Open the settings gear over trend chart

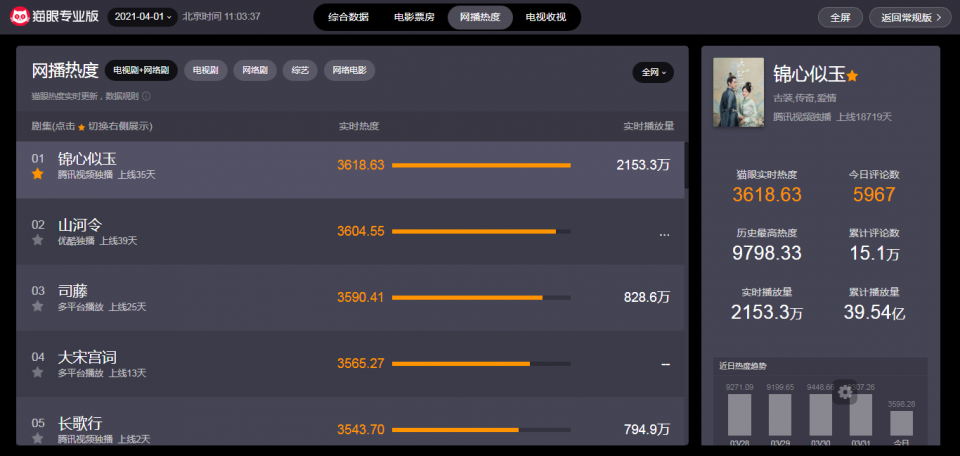point(845,392)
